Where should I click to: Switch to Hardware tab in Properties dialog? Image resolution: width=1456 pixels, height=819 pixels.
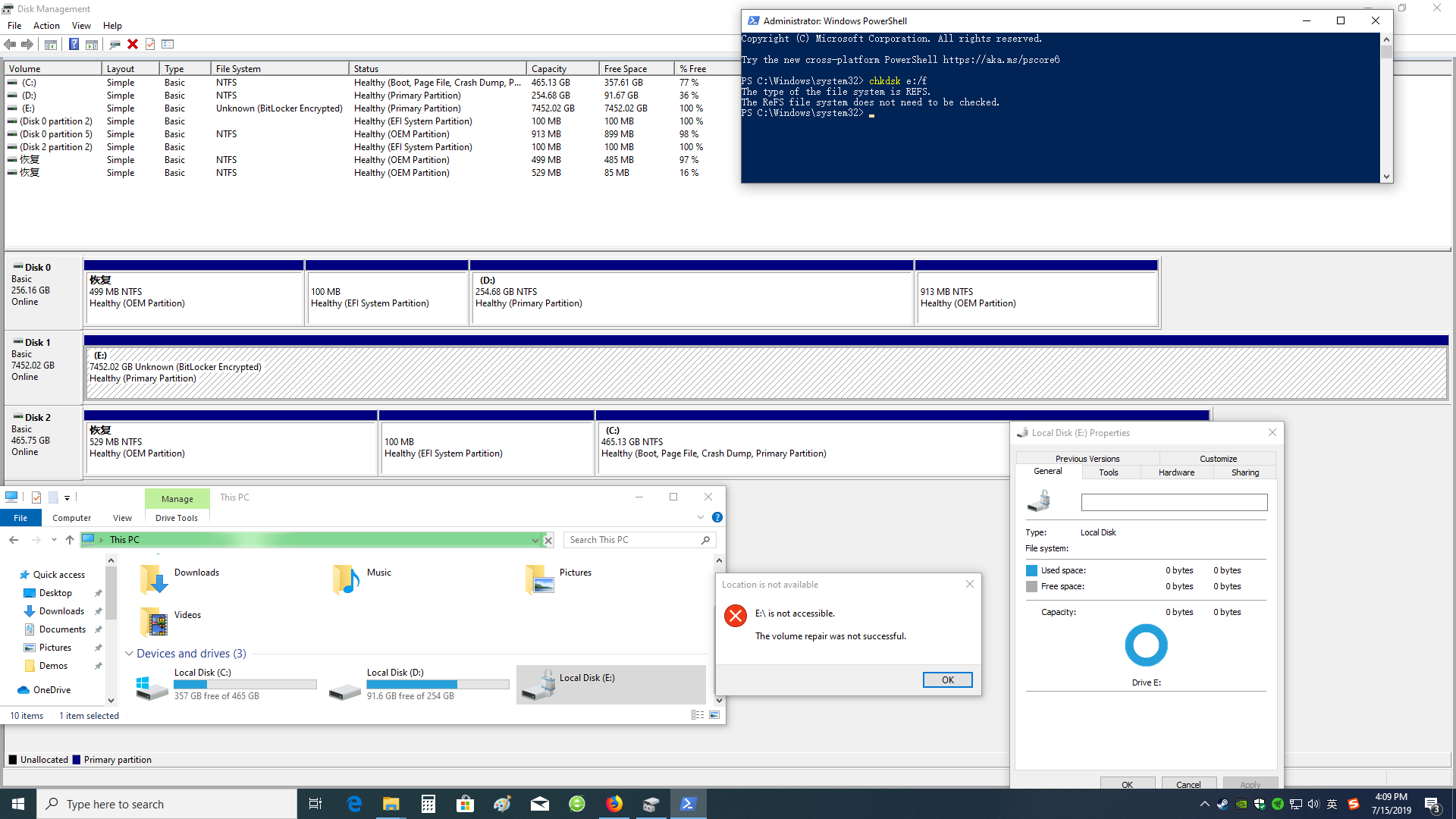[1176, 472]
